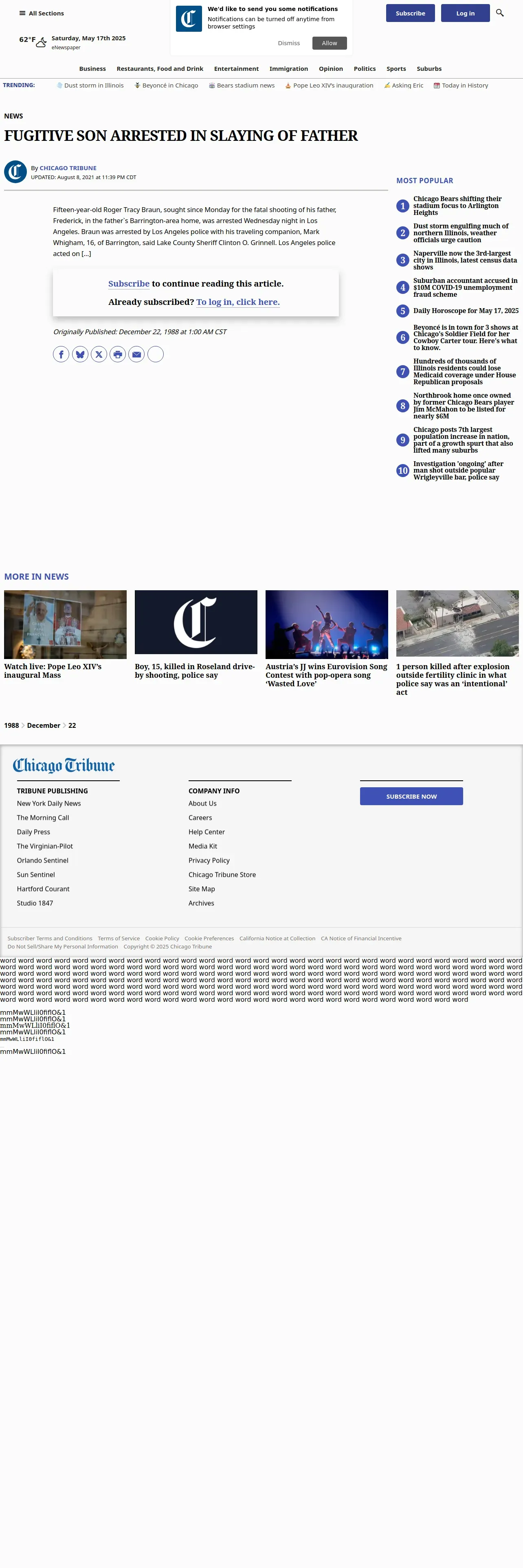
Task: Open Help Center footer link
Action: click(x=207, y=832)
